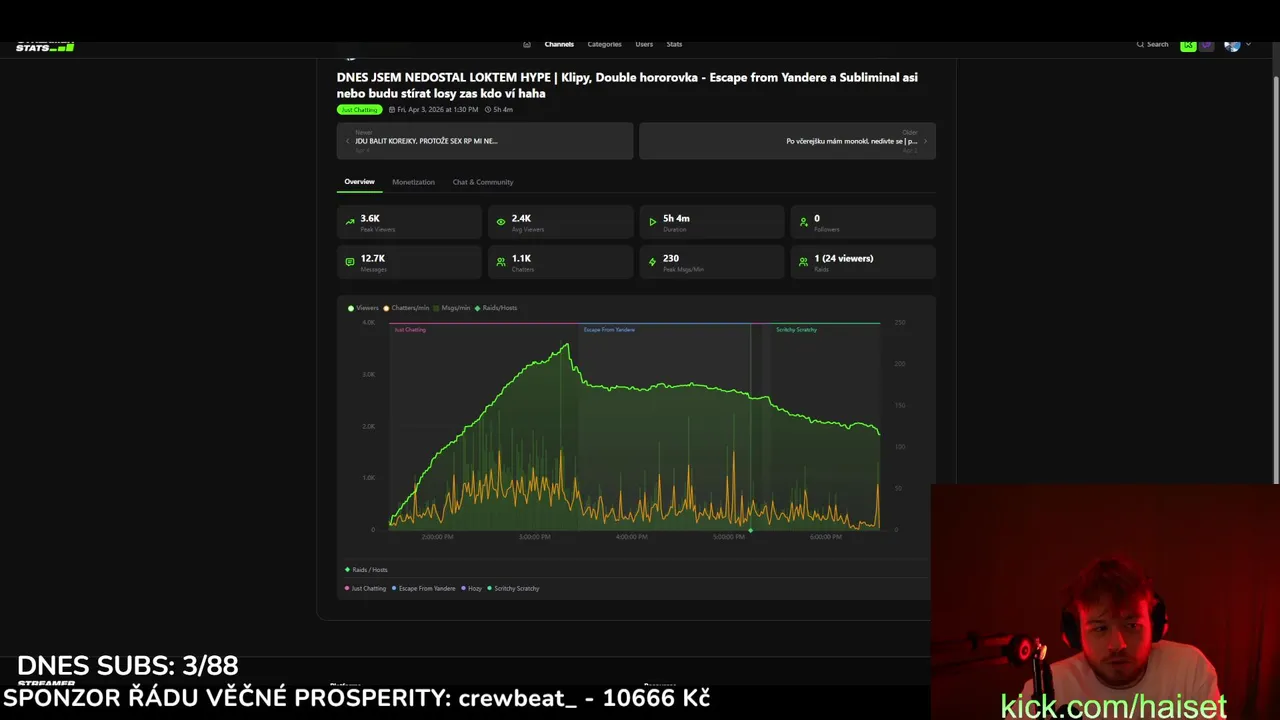Click the Avg Viewers eye icon
Screen dimensions: 1280x720
[501, 222]
